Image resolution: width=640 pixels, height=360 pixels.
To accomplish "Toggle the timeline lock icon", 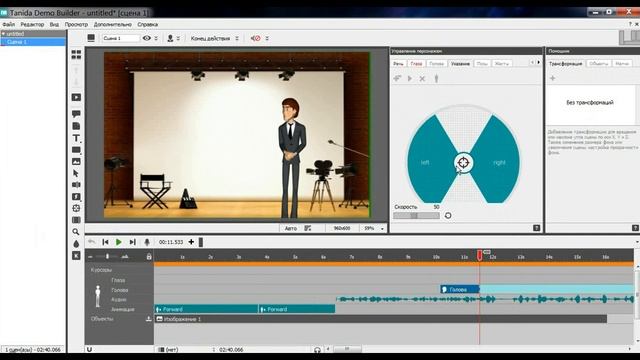I will [x=149, y=256].
